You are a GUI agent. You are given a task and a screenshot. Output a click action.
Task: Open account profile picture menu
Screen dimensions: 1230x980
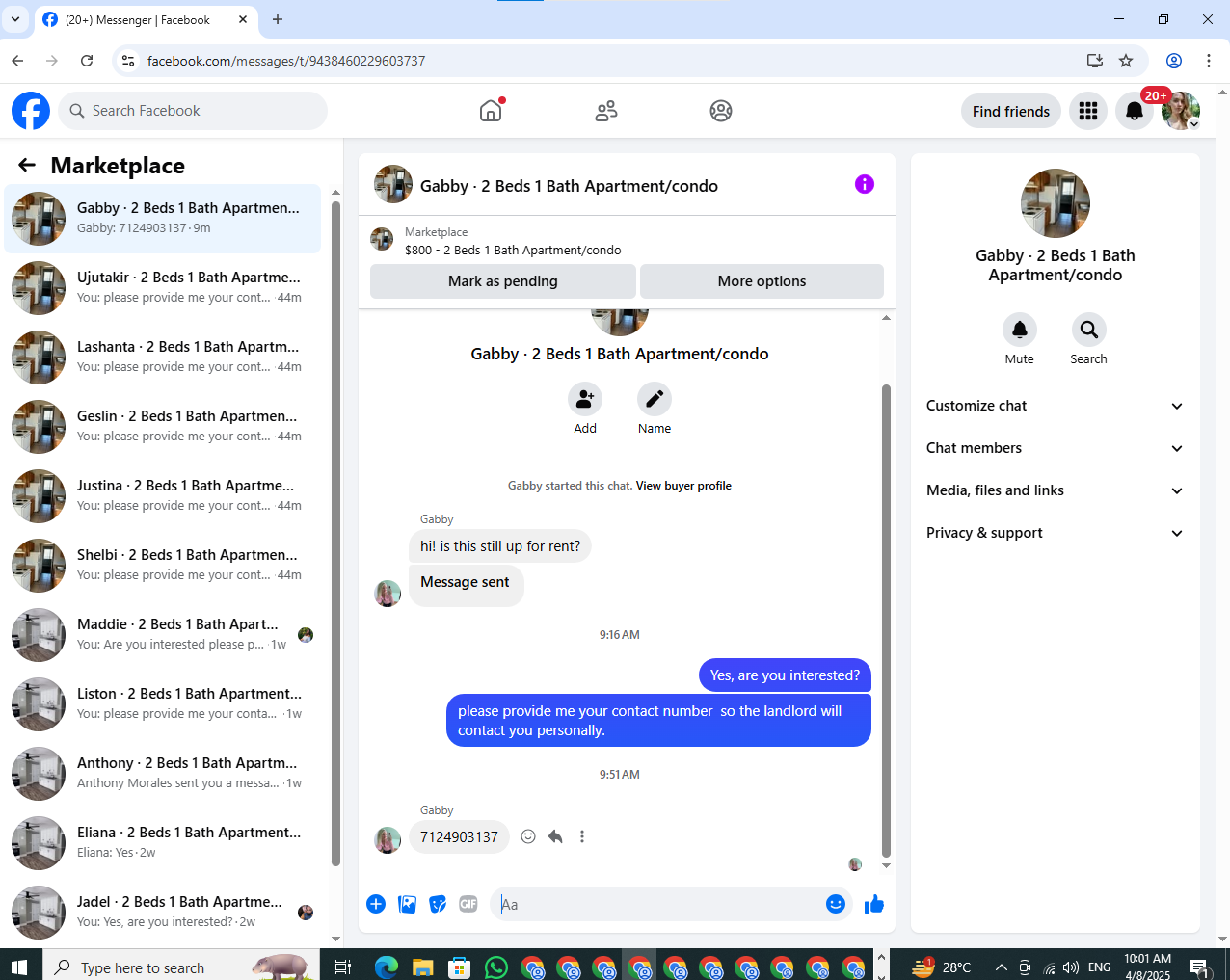(x=1181, y=111)
